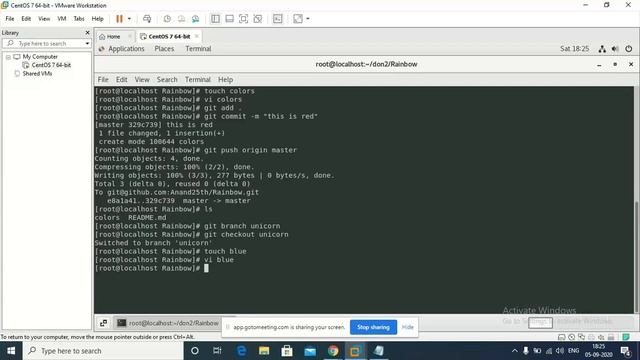Pause the virtual machine
The image size is (640, 360).
pyautogui.click(x=119, y=19)
